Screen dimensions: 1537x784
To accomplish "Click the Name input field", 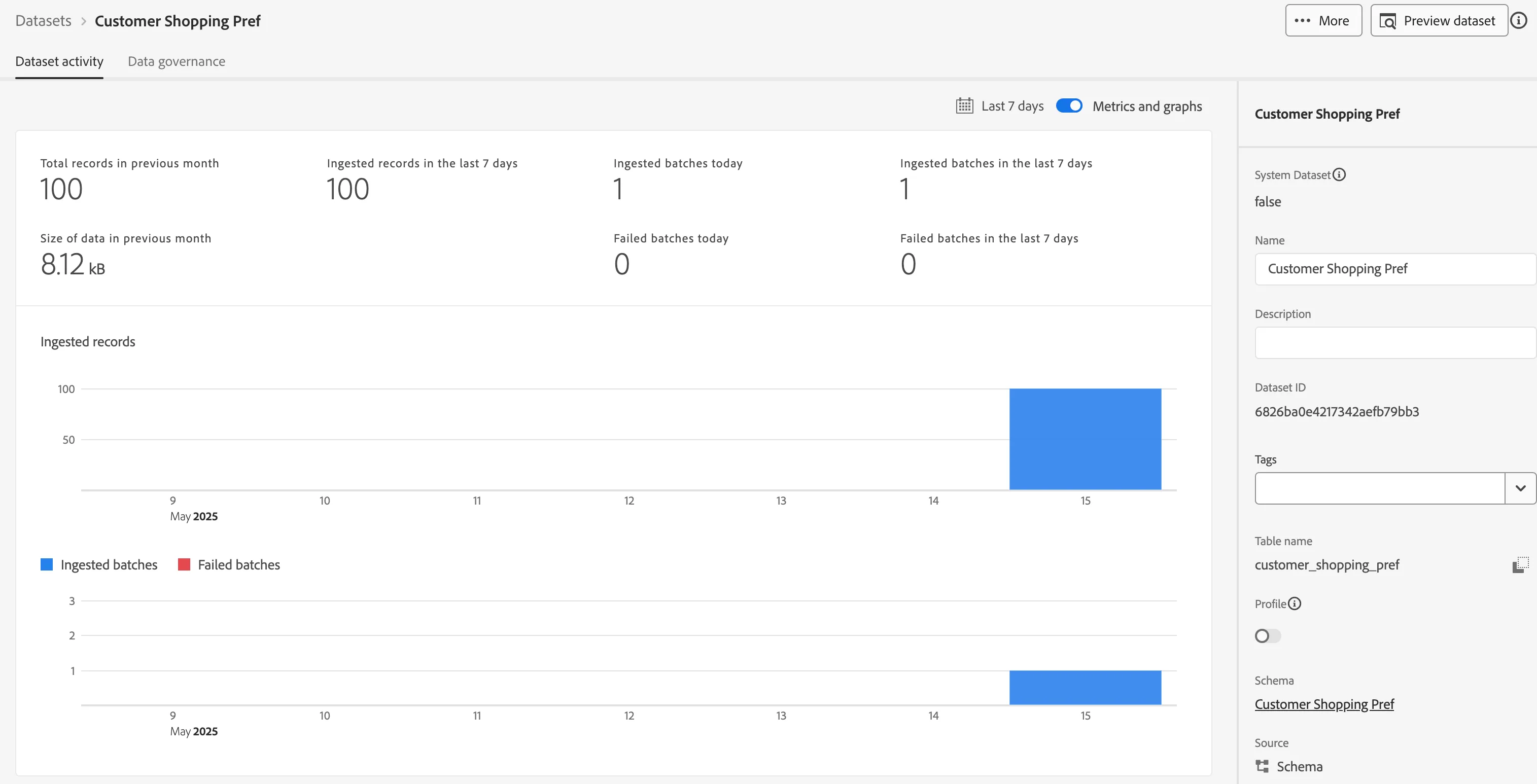I will (1395, 268).
